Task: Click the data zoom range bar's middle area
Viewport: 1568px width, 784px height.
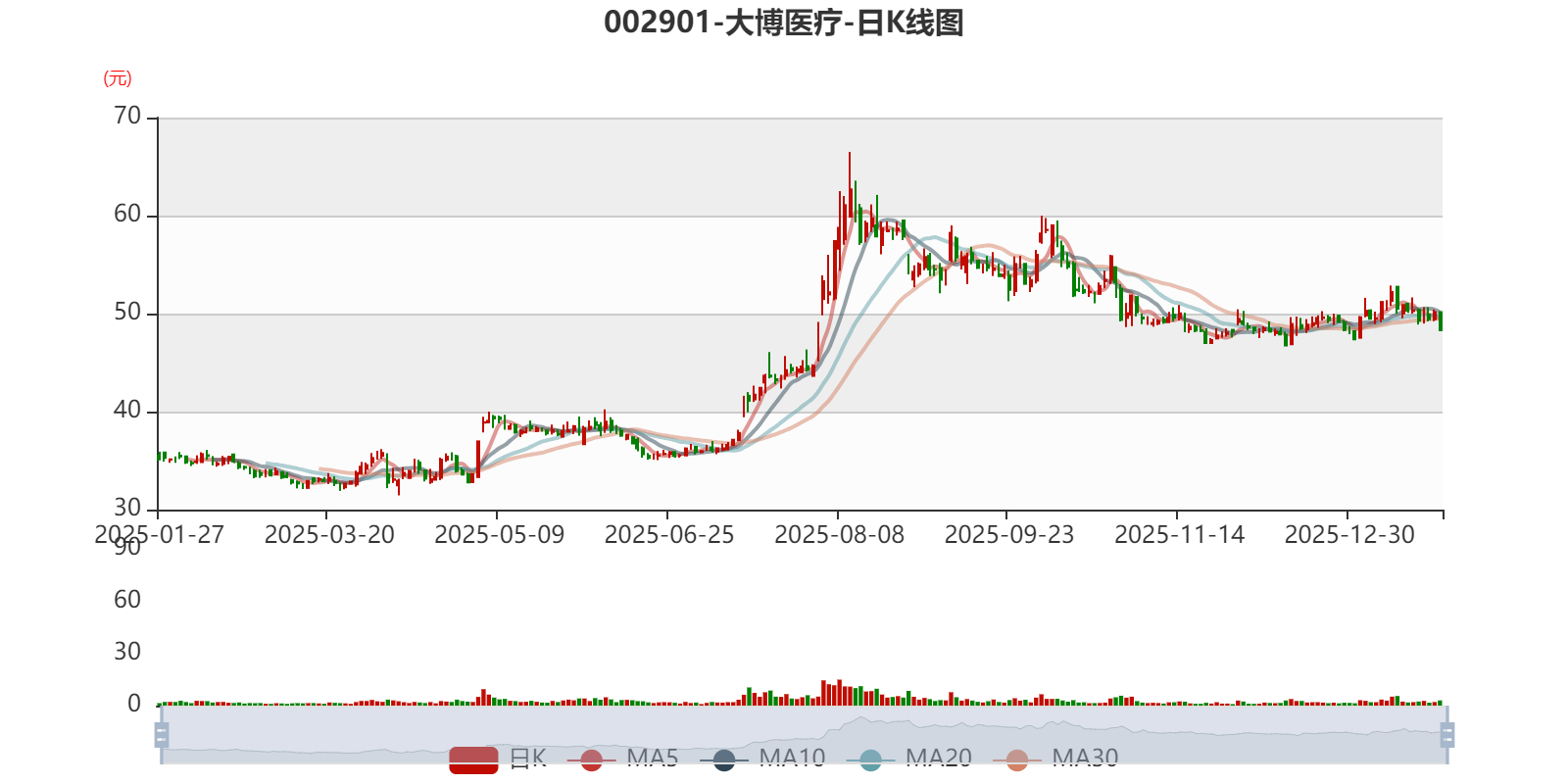Action: pos(805,734)
